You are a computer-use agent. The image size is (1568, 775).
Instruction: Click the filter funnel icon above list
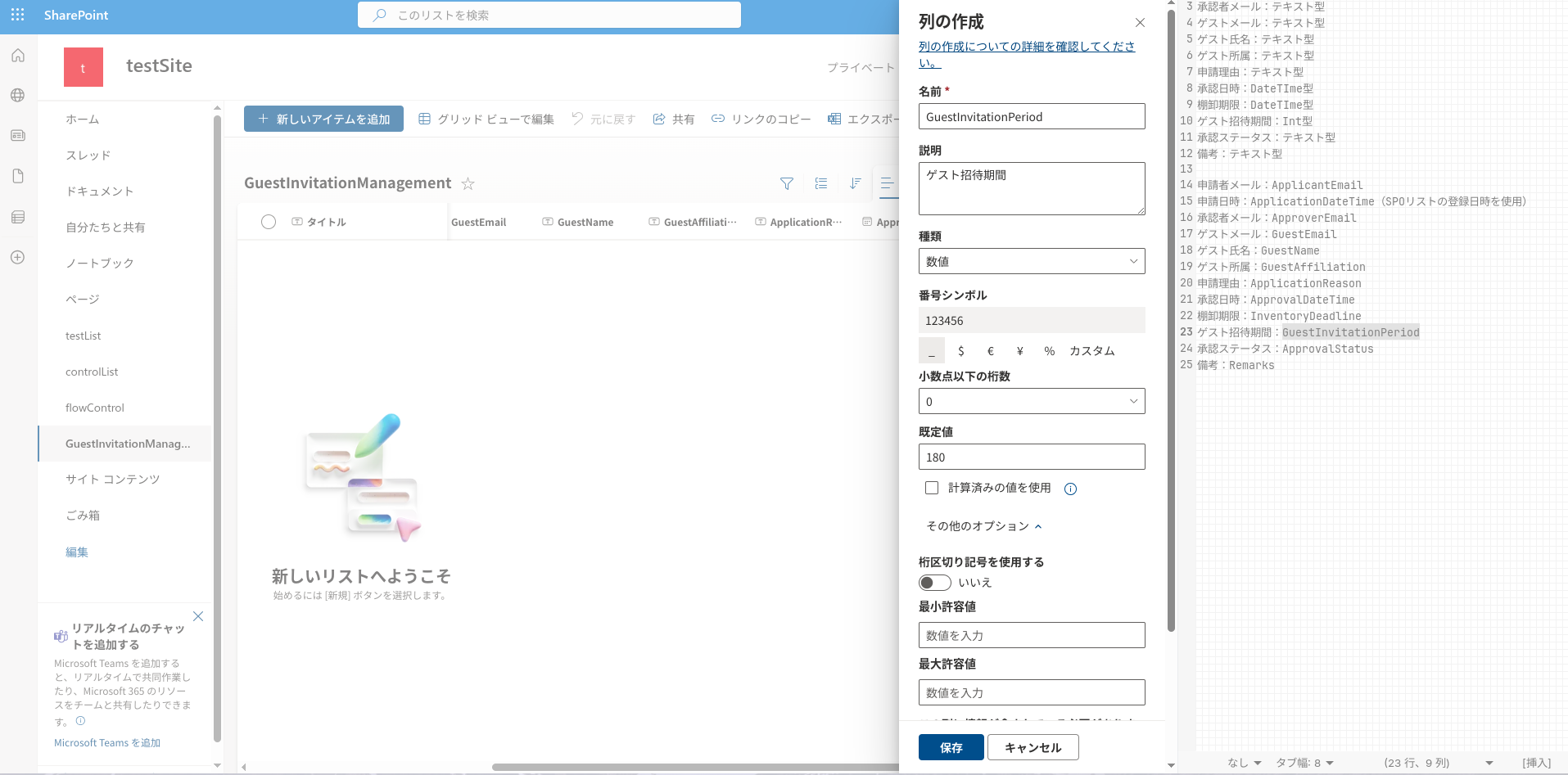click(x=786, y=183)
